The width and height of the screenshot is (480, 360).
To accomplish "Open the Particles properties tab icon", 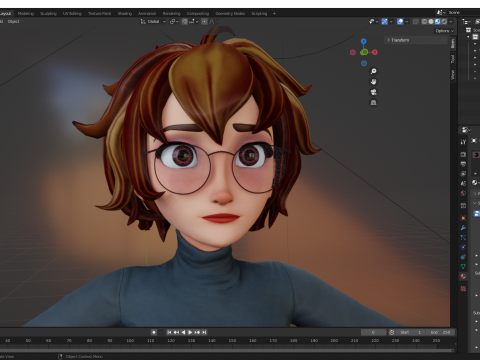I will point(463,237).
